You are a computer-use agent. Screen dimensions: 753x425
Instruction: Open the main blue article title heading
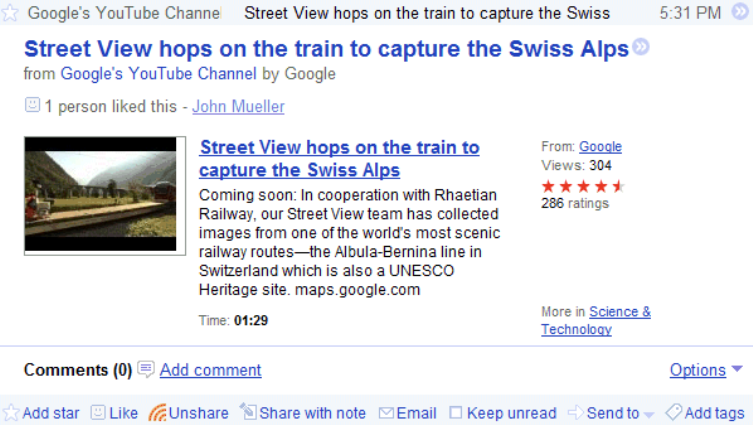click(326, 49)
